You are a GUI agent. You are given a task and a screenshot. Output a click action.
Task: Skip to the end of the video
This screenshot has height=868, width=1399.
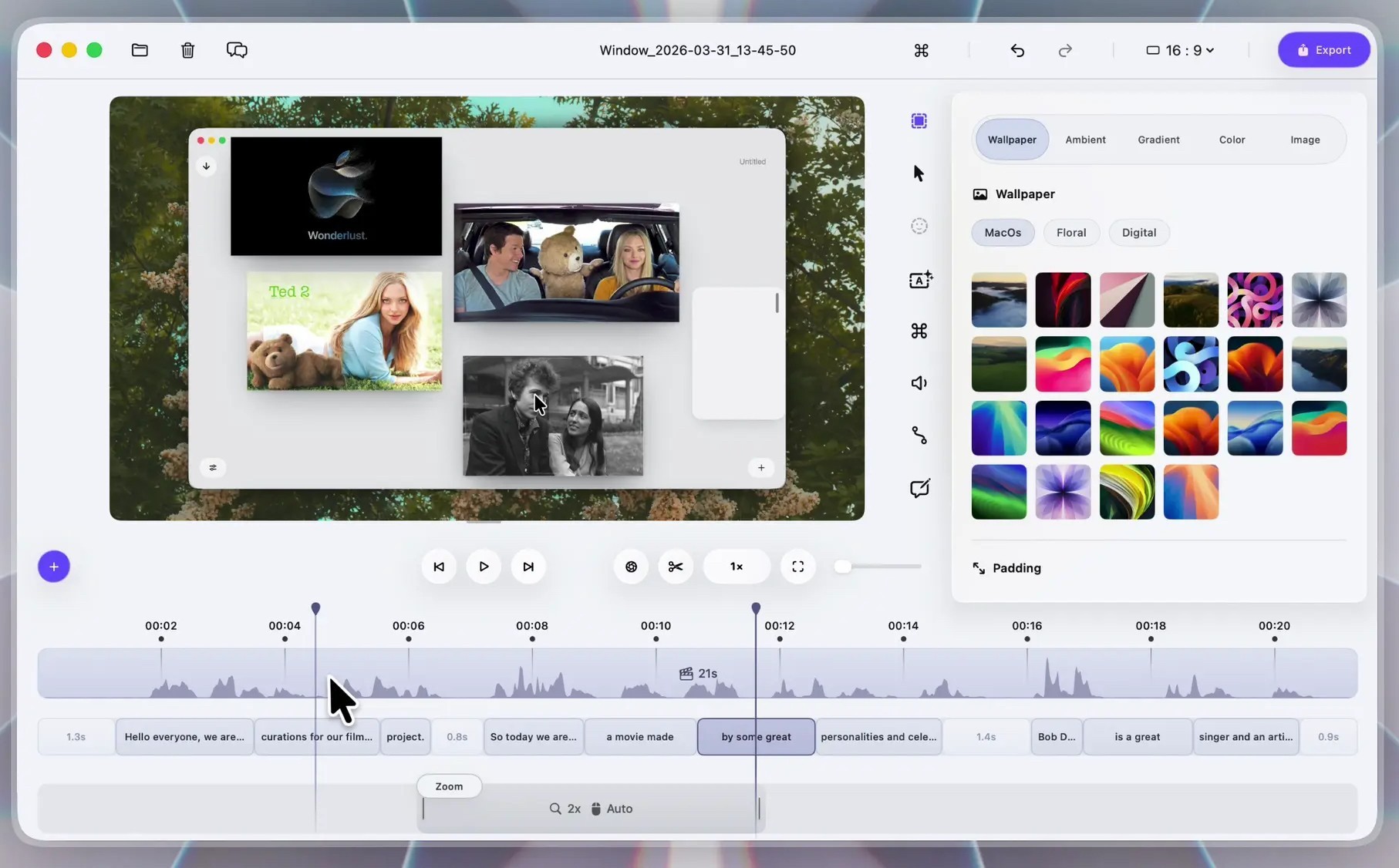(x=528, y=567)
